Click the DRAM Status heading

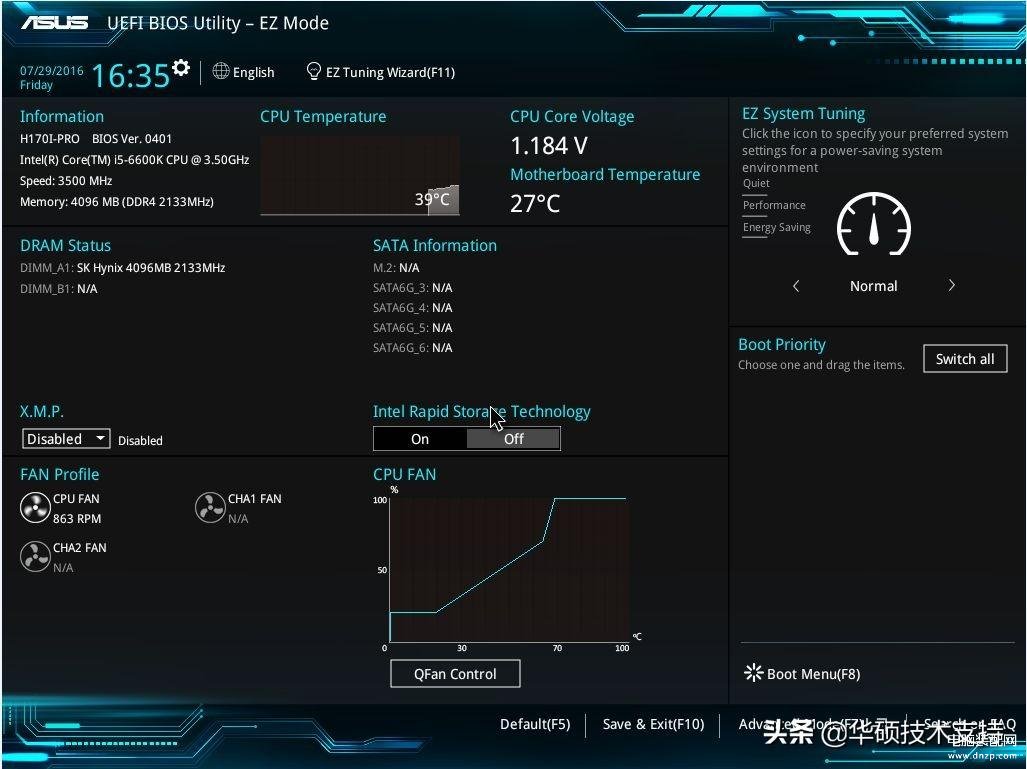click(x=65, y=246)
